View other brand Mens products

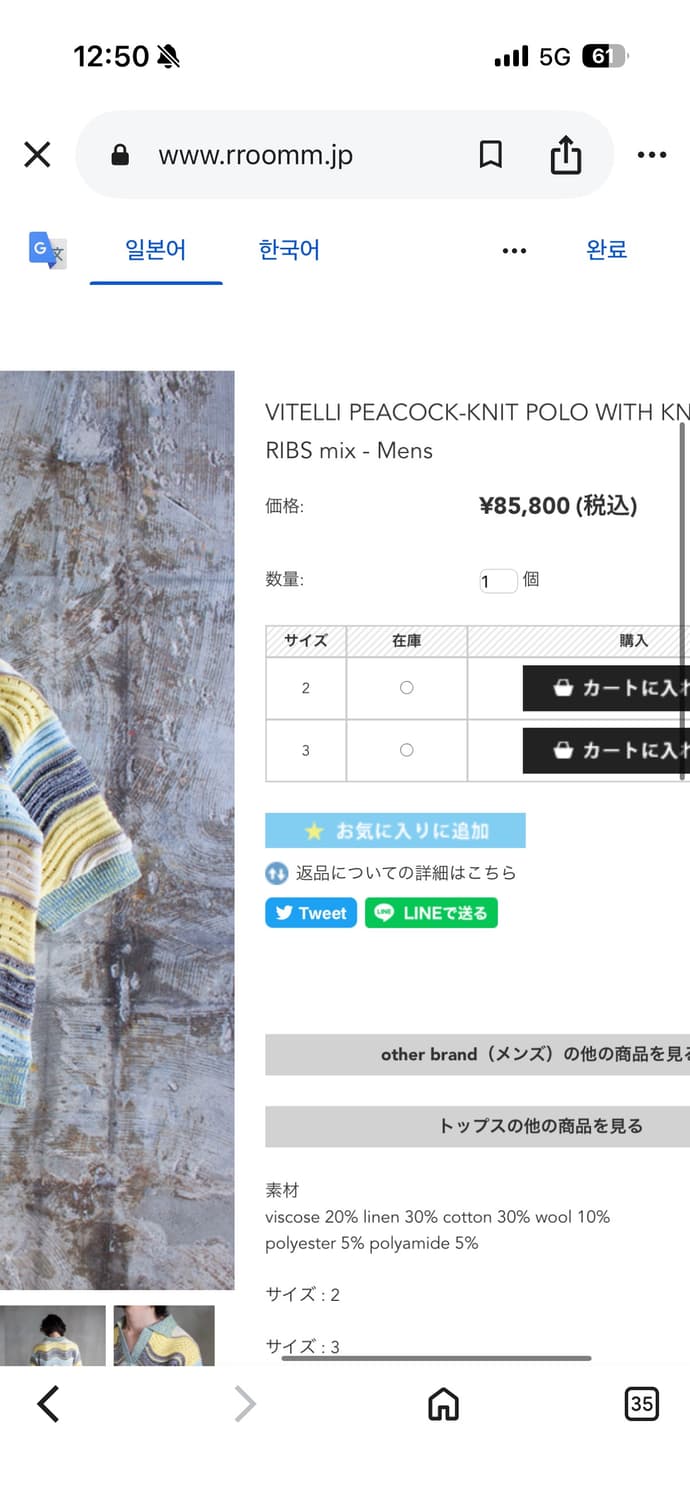coord(477,1055)
